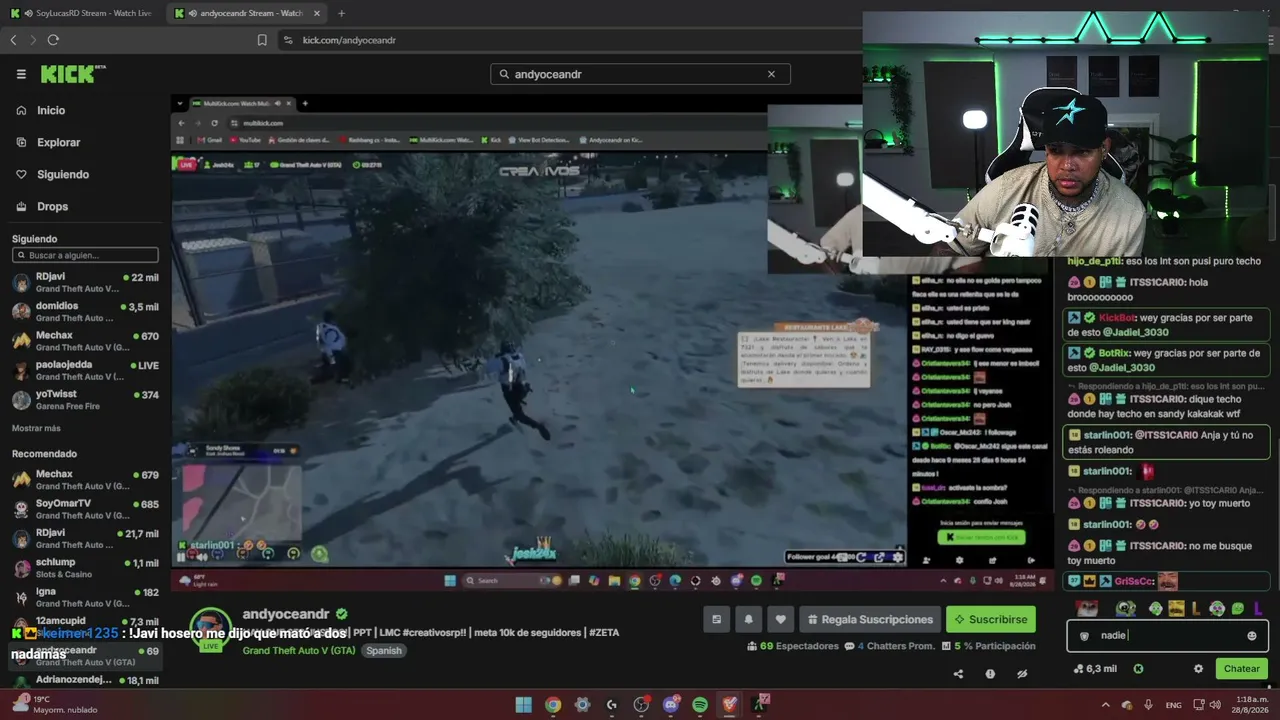Click green Kick K icon below chat

pos(1138,669)
